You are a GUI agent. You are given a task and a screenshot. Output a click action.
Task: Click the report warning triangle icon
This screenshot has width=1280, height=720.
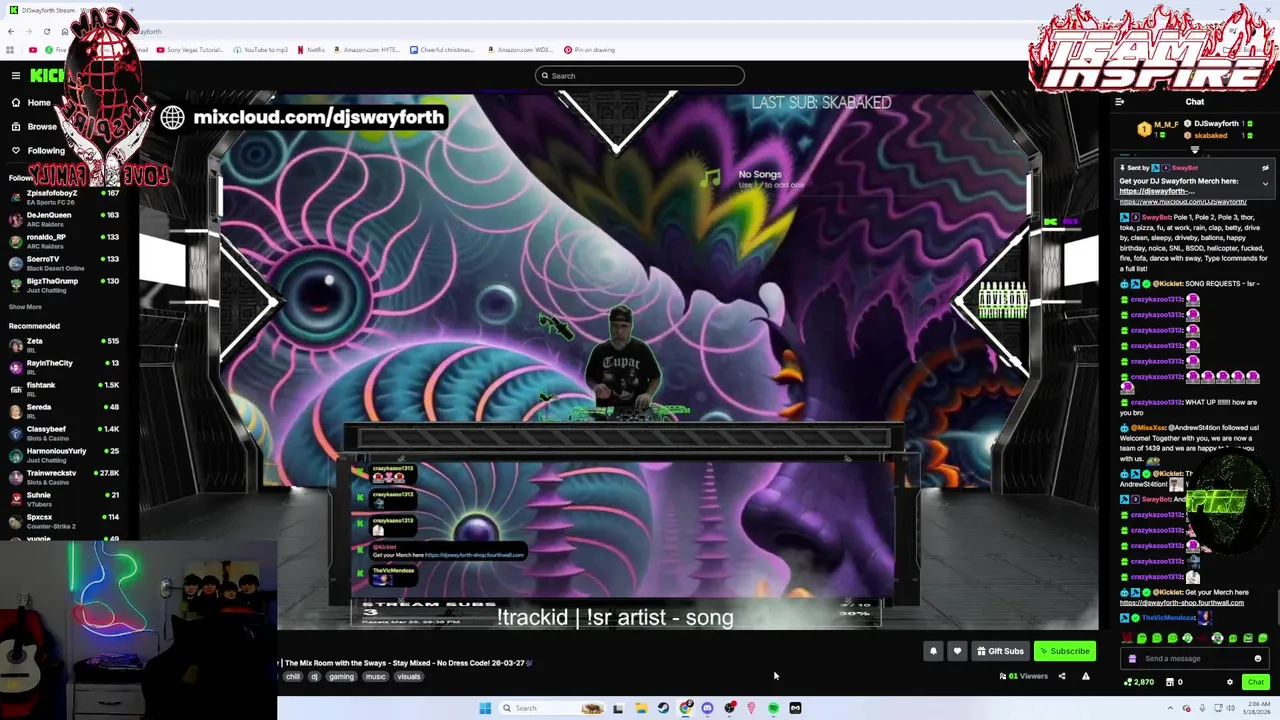[1086, 676]
